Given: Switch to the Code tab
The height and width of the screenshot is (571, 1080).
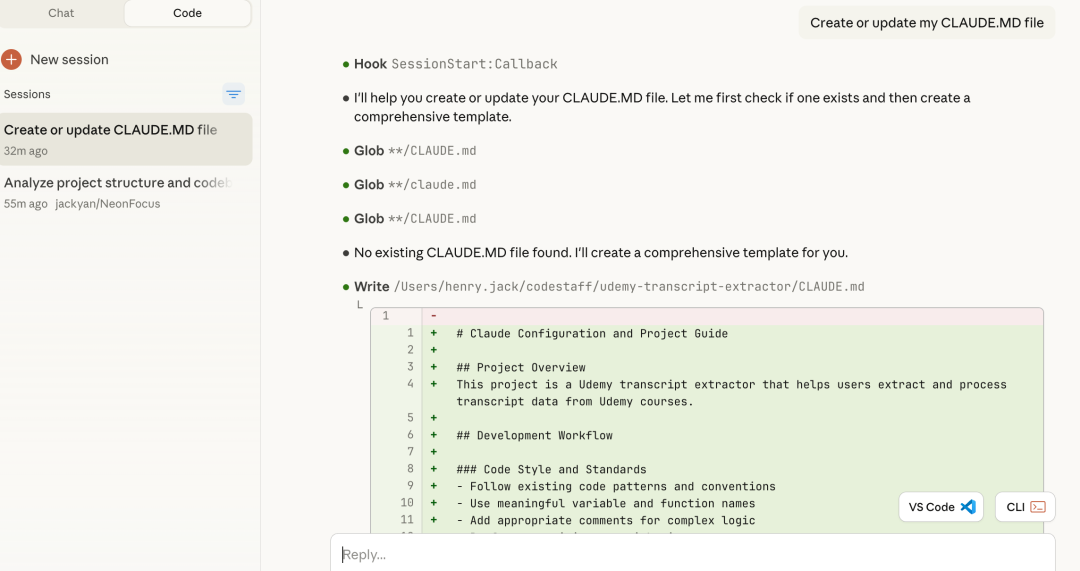Looking at the screenshot, I should click(x=187, y=13).
